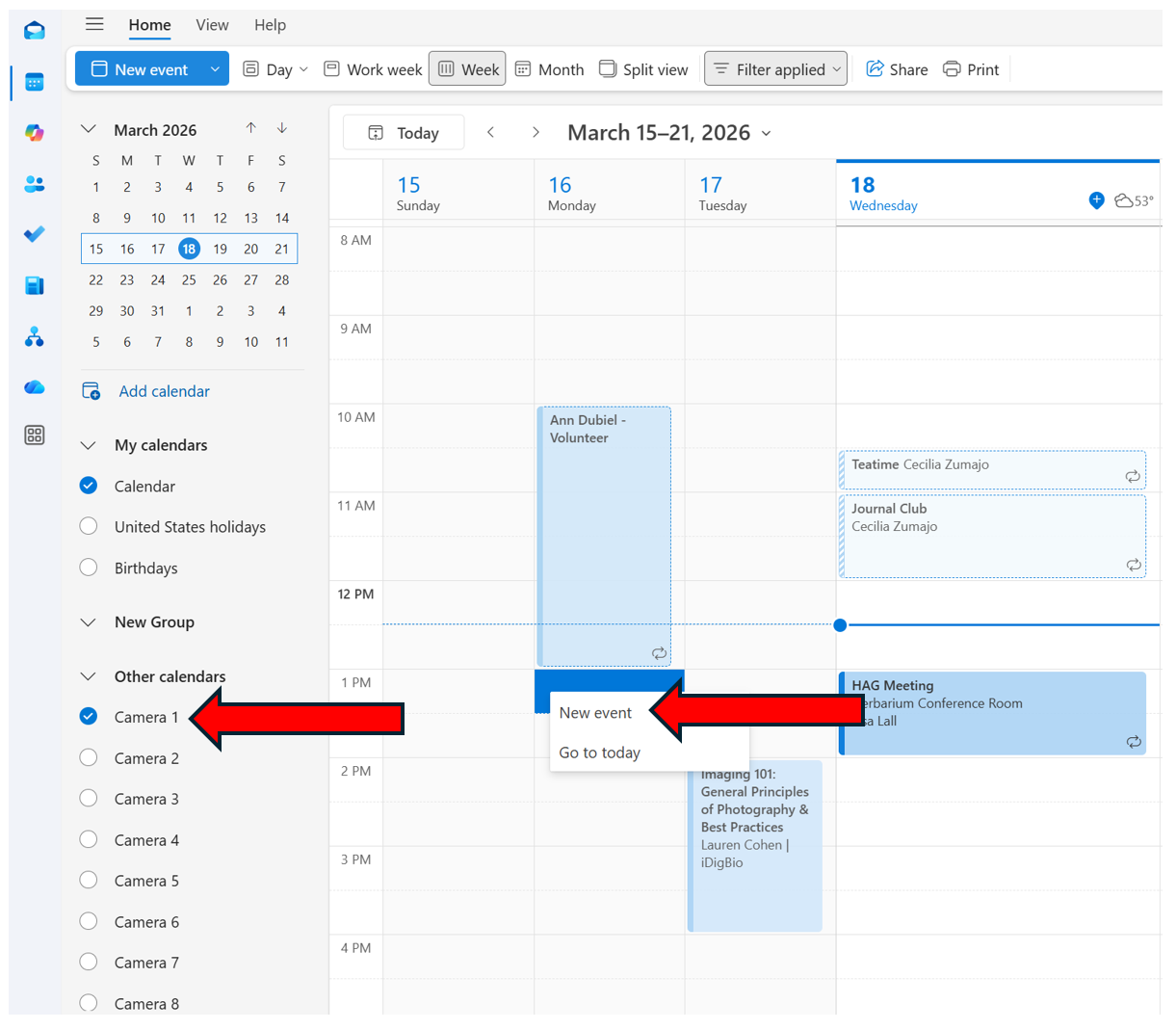Click the Add calendar link

click(164, 391)
